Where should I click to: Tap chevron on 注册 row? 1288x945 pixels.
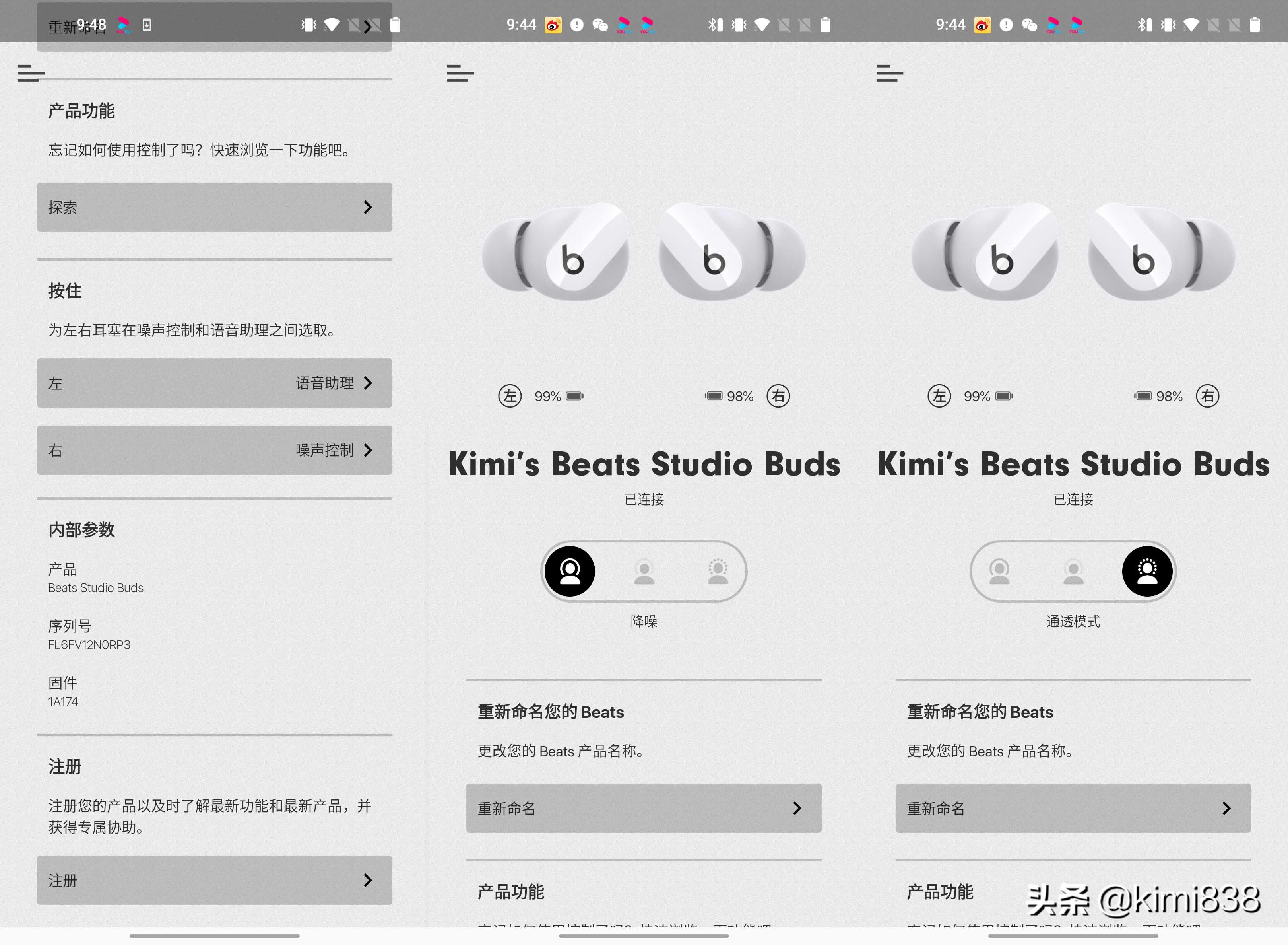coord(368,880)
